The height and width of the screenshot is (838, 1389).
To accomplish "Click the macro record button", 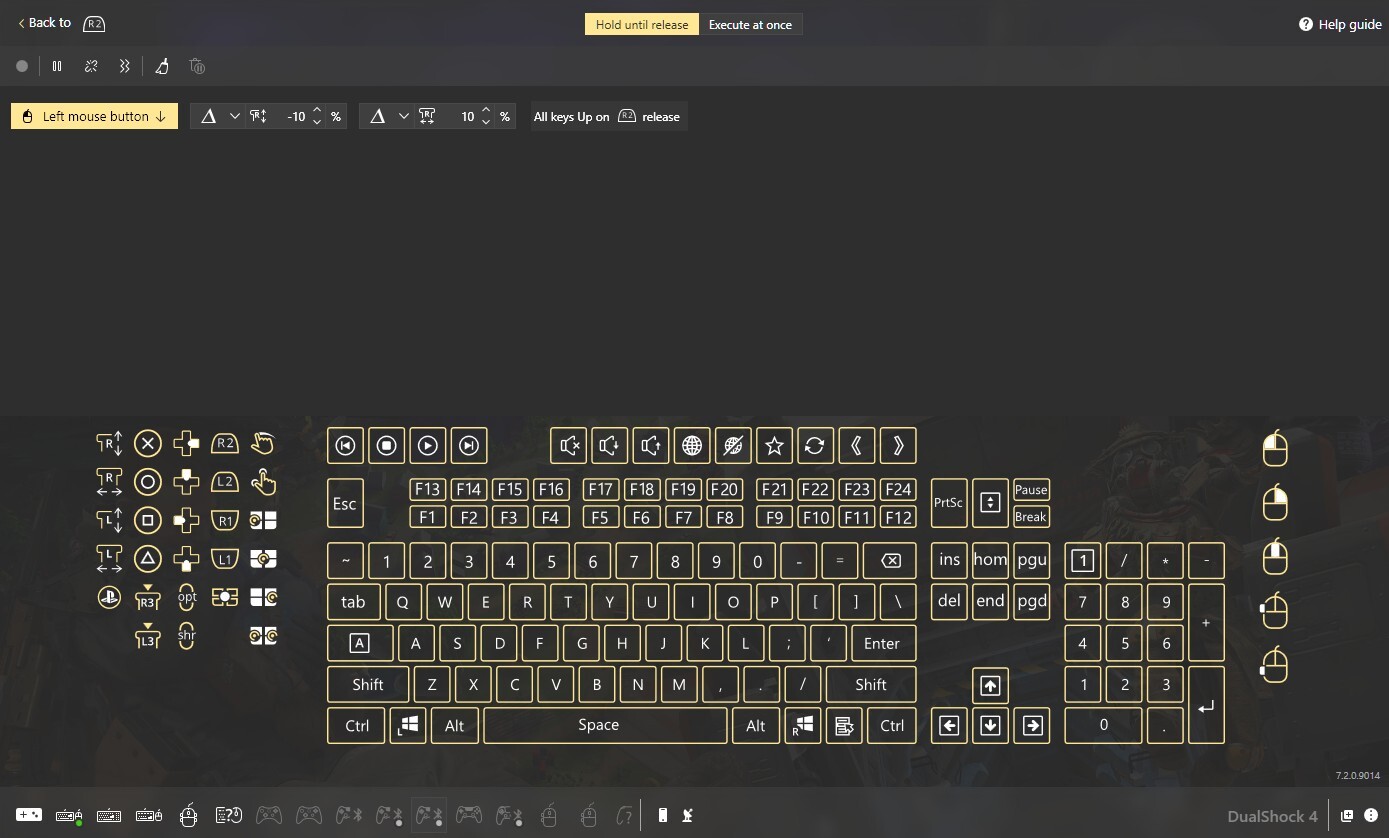I will click(x=22, y=66).
